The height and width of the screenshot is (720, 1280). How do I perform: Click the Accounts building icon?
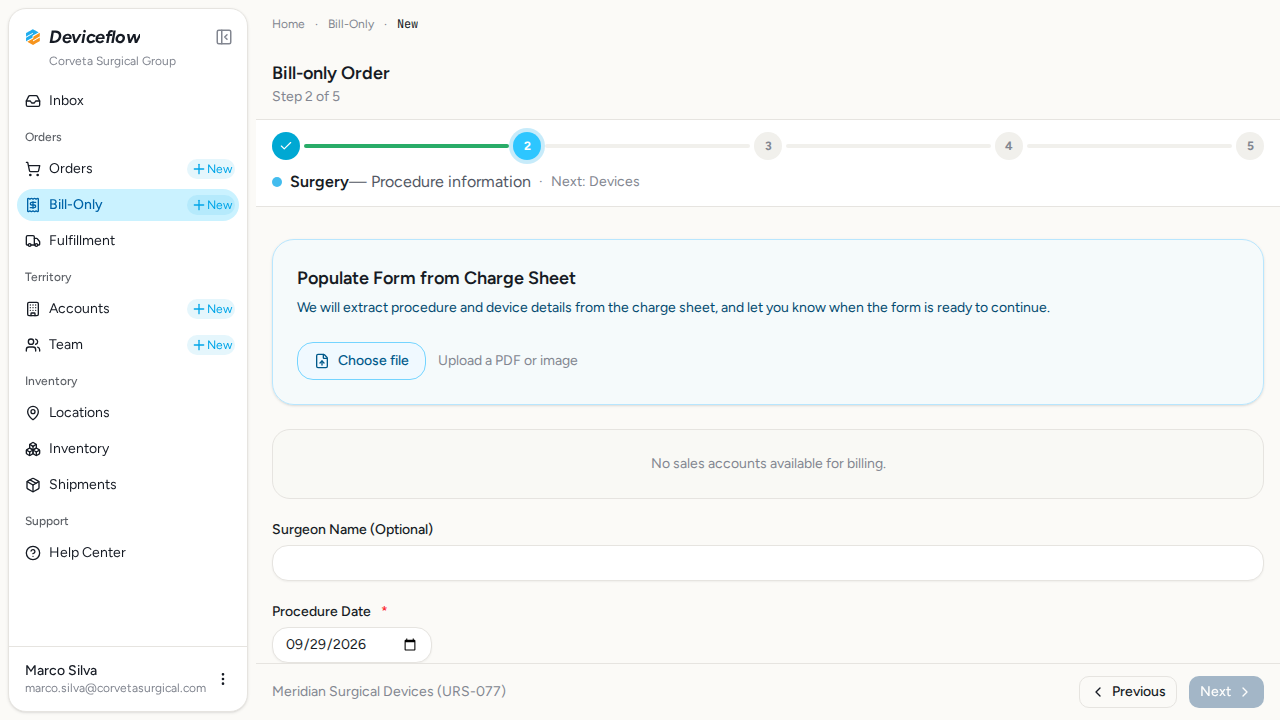[x=33, y=309]
